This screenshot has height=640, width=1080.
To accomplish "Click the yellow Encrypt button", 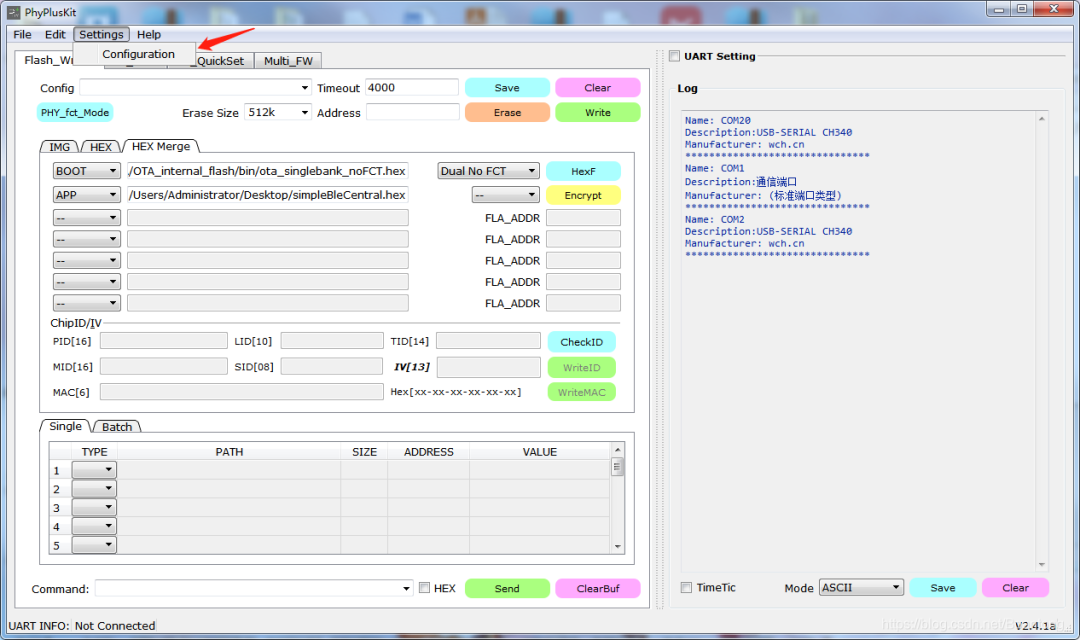I will pos(583,196).
